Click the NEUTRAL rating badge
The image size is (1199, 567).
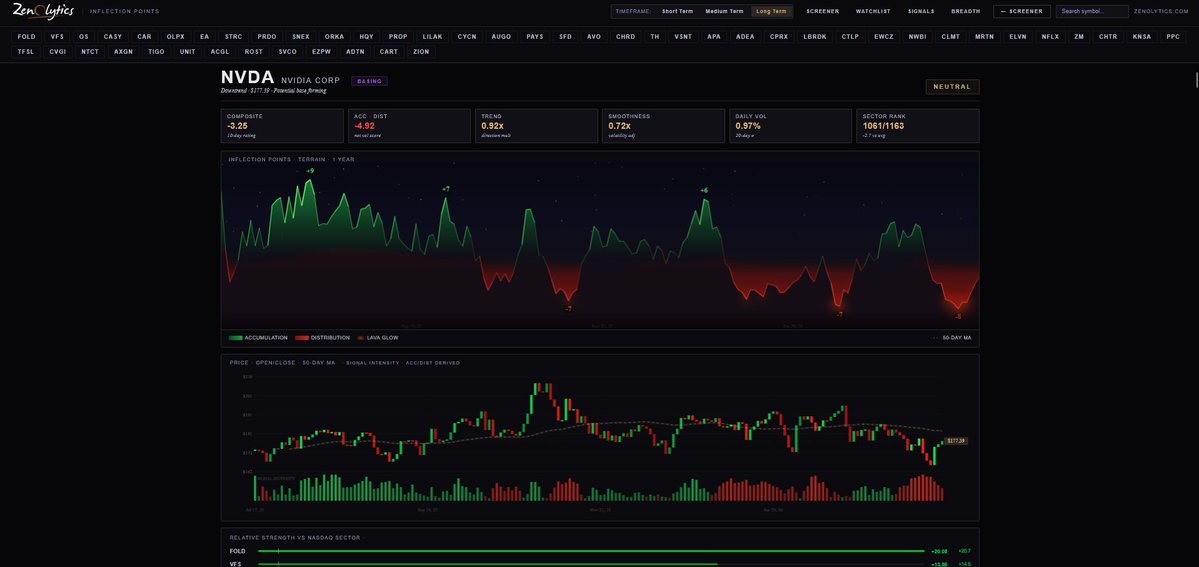click(952, 86)
